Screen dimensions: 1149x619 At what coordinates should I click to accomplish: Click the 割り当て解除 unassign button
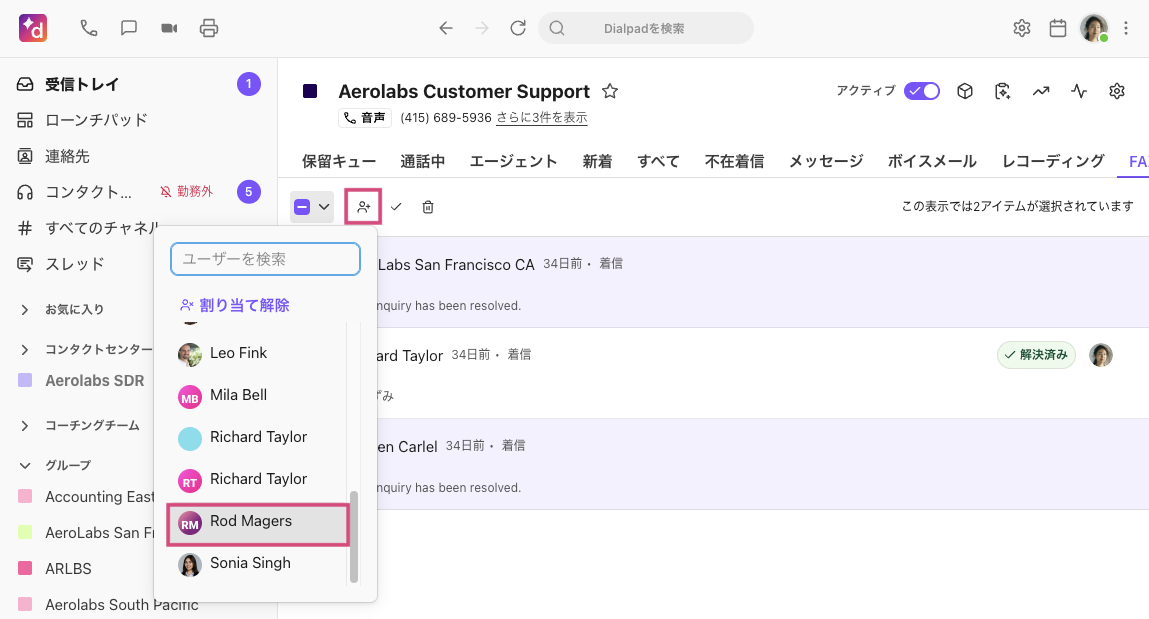pos(235,305)
